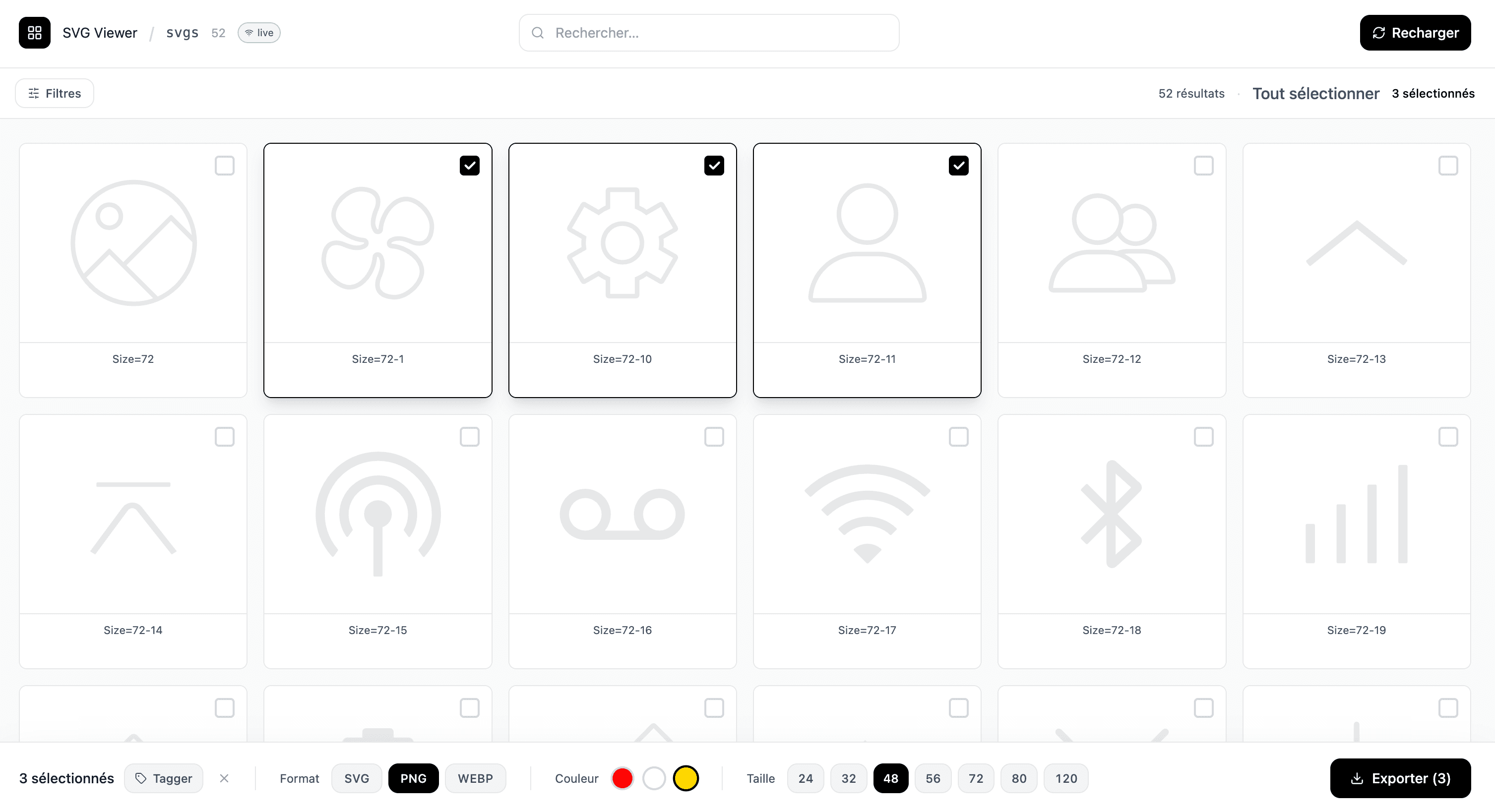This screenshot has height=812, width=1495.
Task: Check the Size=72-18 card checkbox
Action: pos(1203,437)
